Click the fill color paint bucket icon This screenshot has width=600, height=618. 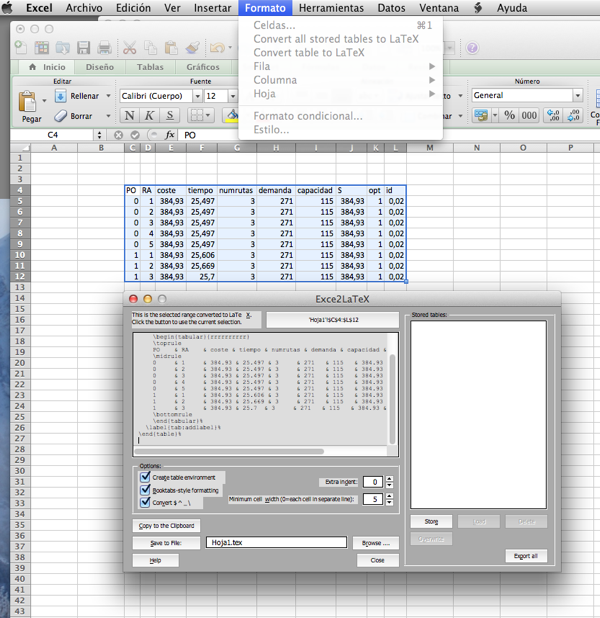(233, 115)
